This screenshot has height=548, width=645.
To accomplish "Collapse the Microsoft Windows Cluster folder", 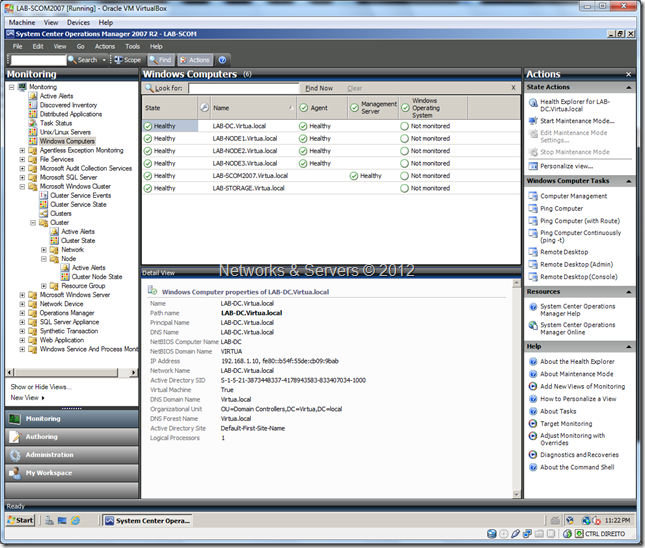I will [22, 186].
